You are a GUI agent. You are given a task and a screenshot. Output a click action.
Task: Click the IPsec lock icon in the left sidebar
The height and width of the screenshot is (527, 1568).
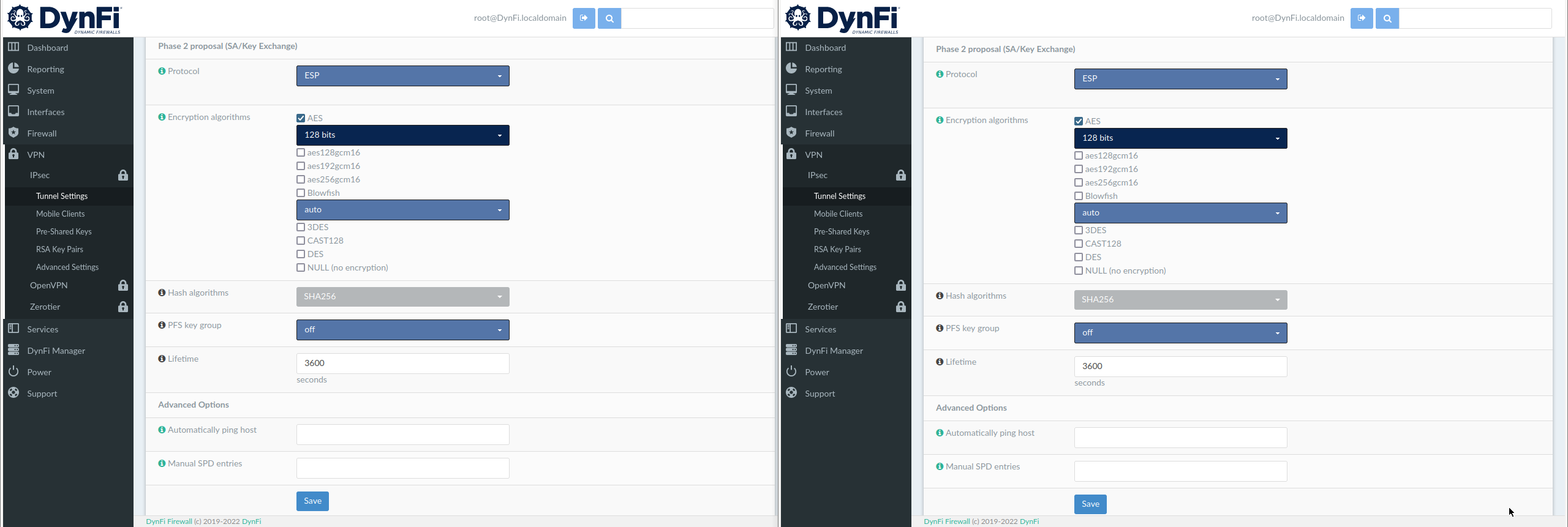(x=123, y=176)
